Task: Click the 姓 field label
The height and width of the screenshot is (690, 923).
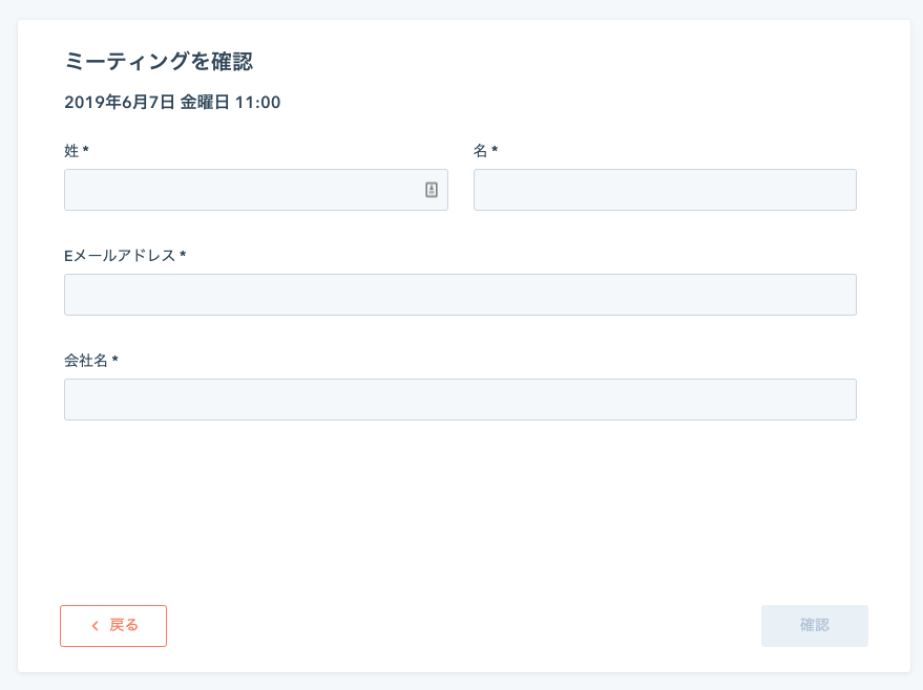Action: click(71, 150)
